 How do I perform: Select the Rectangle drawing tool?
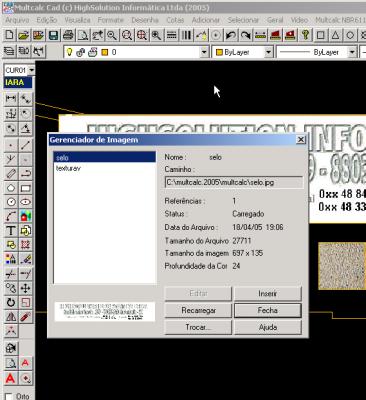26,188
